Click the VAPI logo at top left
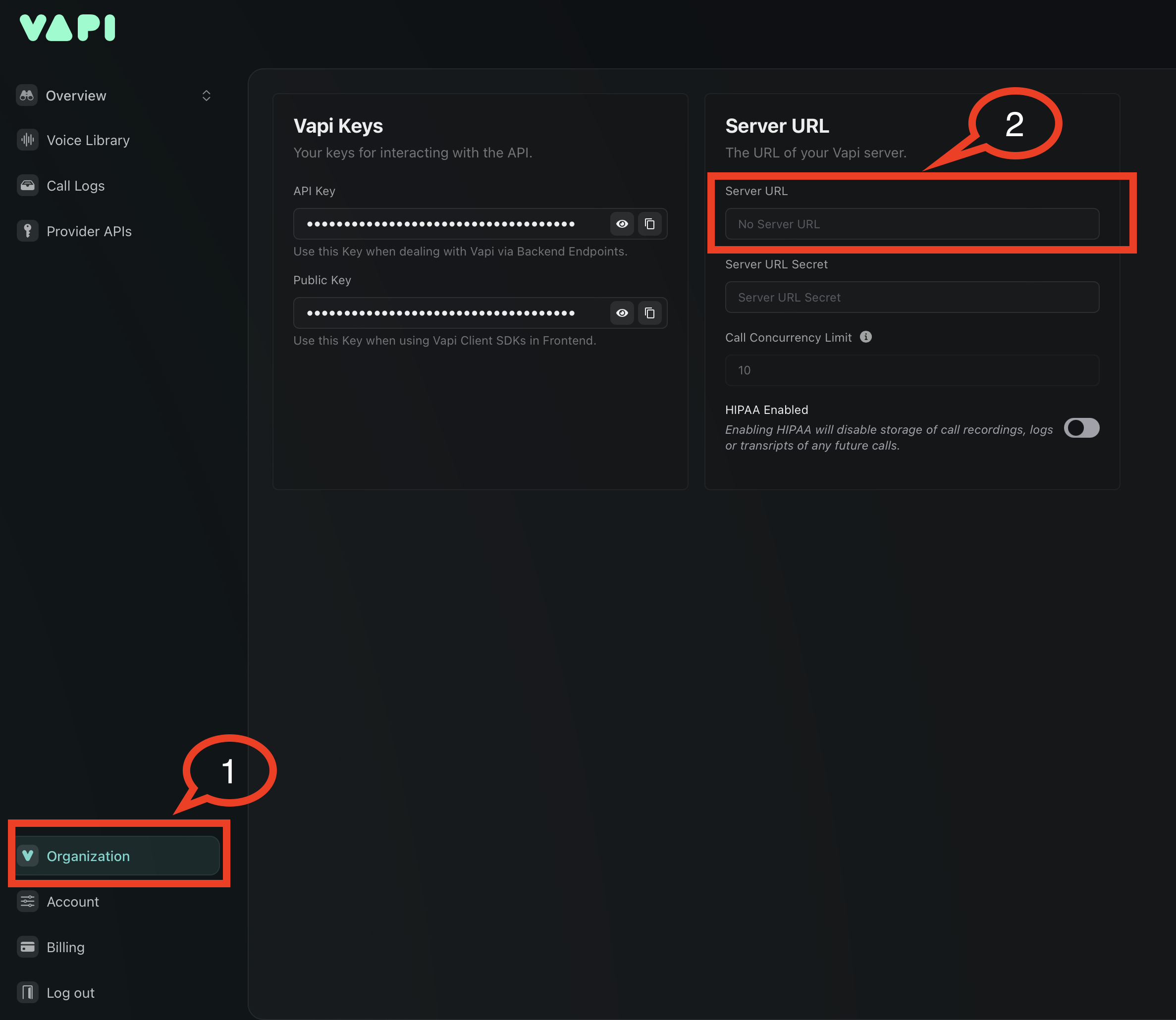 67,27
